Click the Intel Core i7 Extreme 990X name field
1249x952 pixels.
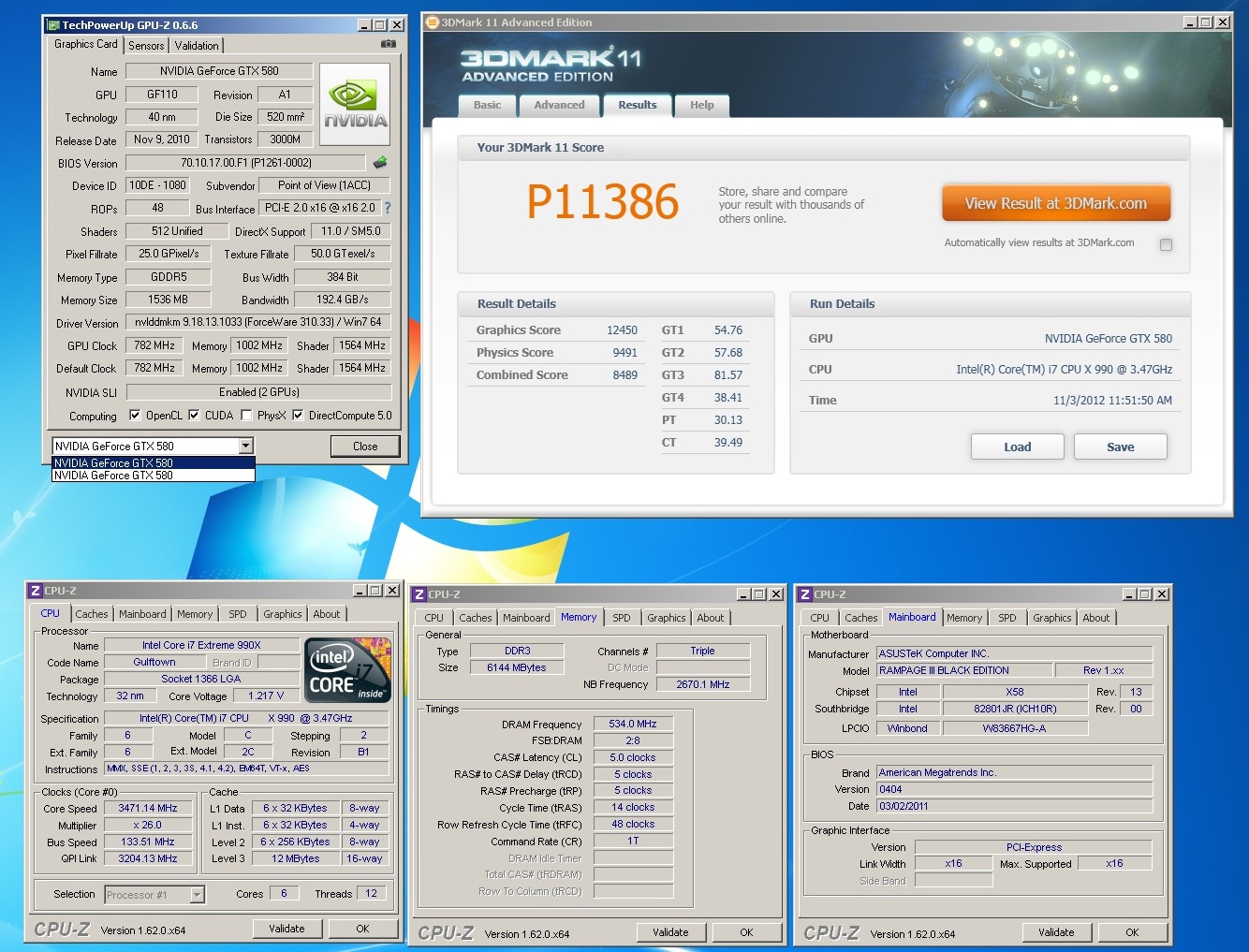(201, 645)
